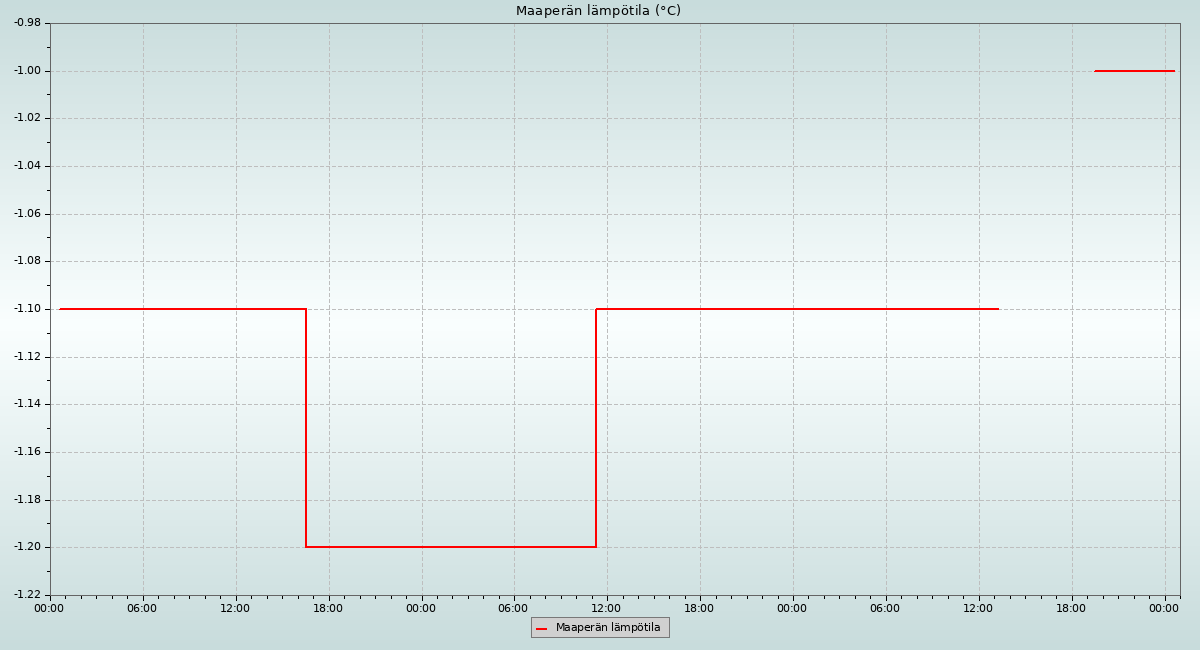Click the red line segment at -1.00
The image size is (1200, 650).
(1134, 71)
